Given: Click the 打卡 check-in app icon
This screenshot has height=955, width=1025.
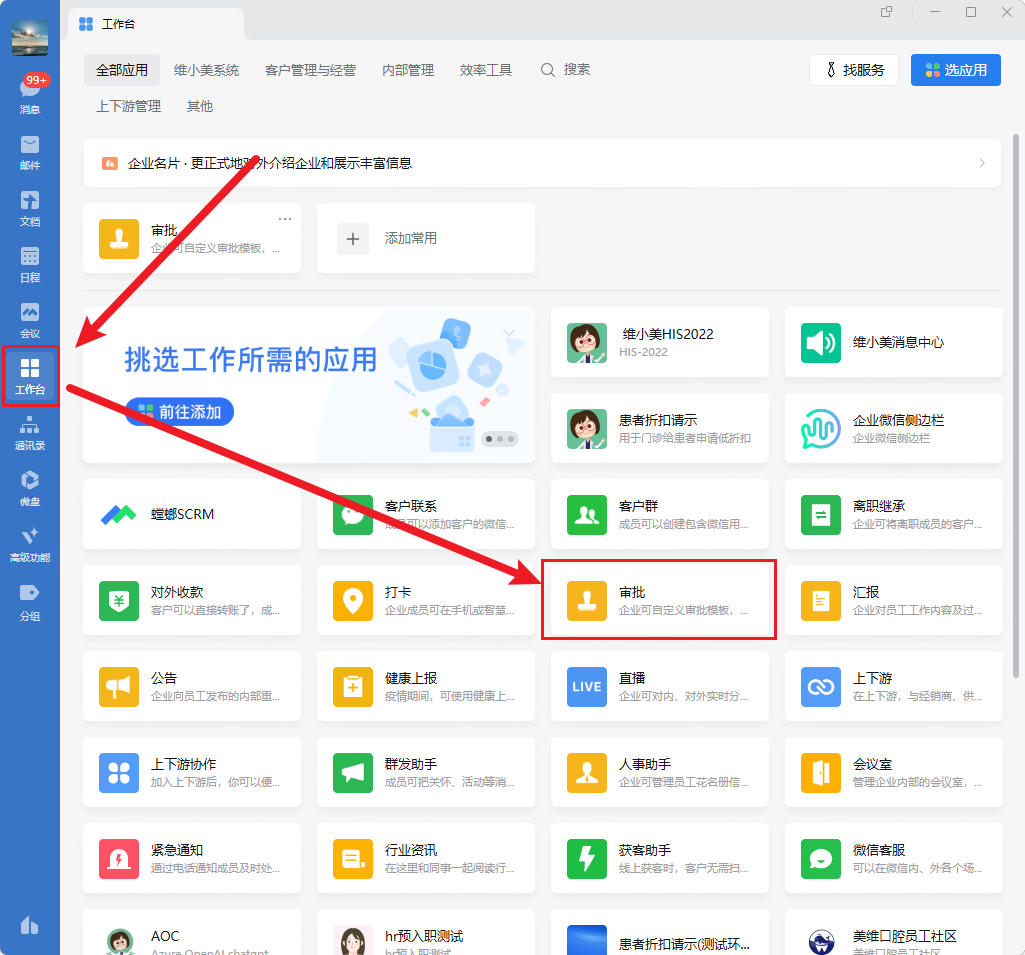Looking at the screenshot, I should pyautogui.click(x=352, y=600).
